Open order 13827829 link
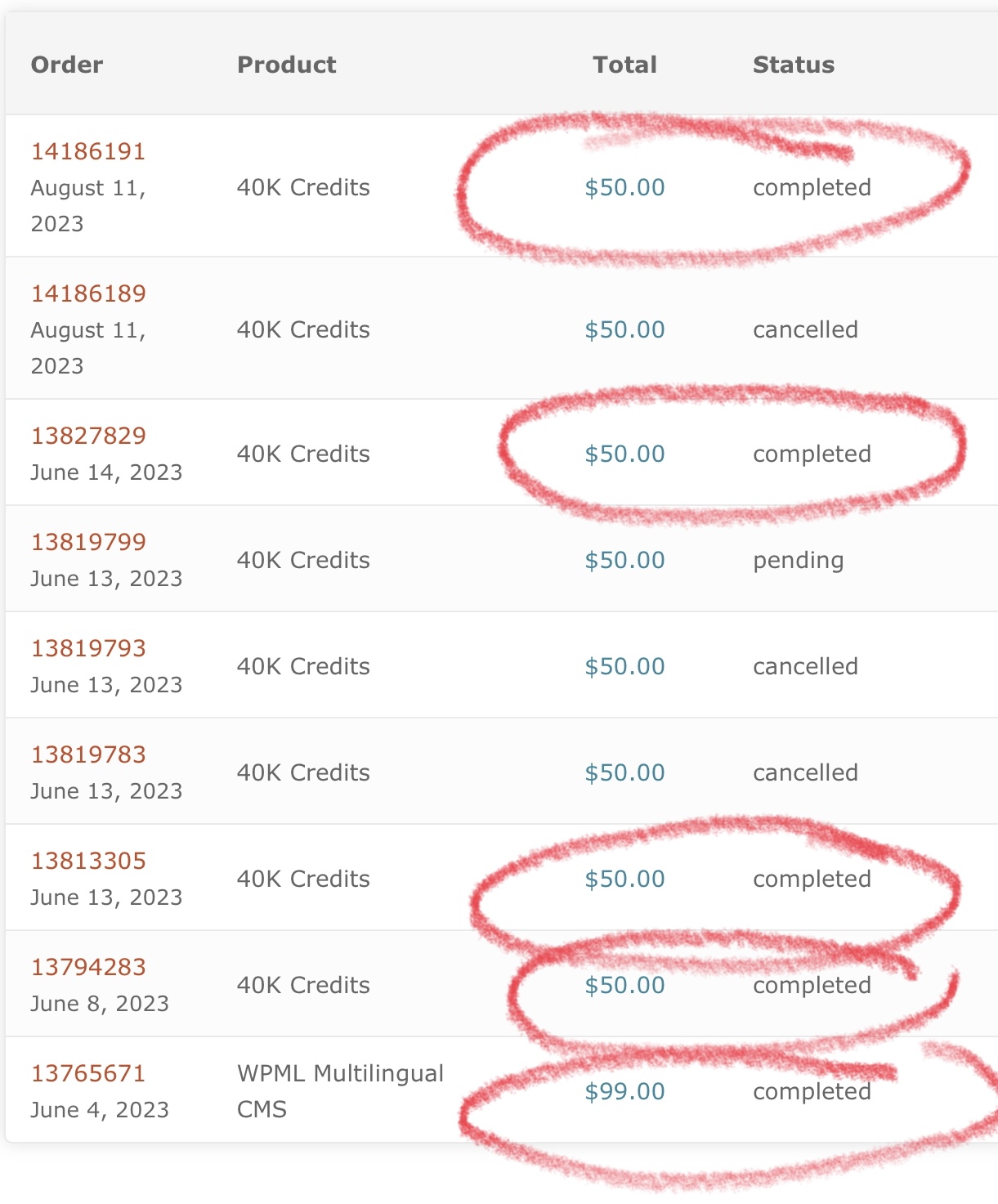Screen dimensions: 998x1204 pos(88,436)
